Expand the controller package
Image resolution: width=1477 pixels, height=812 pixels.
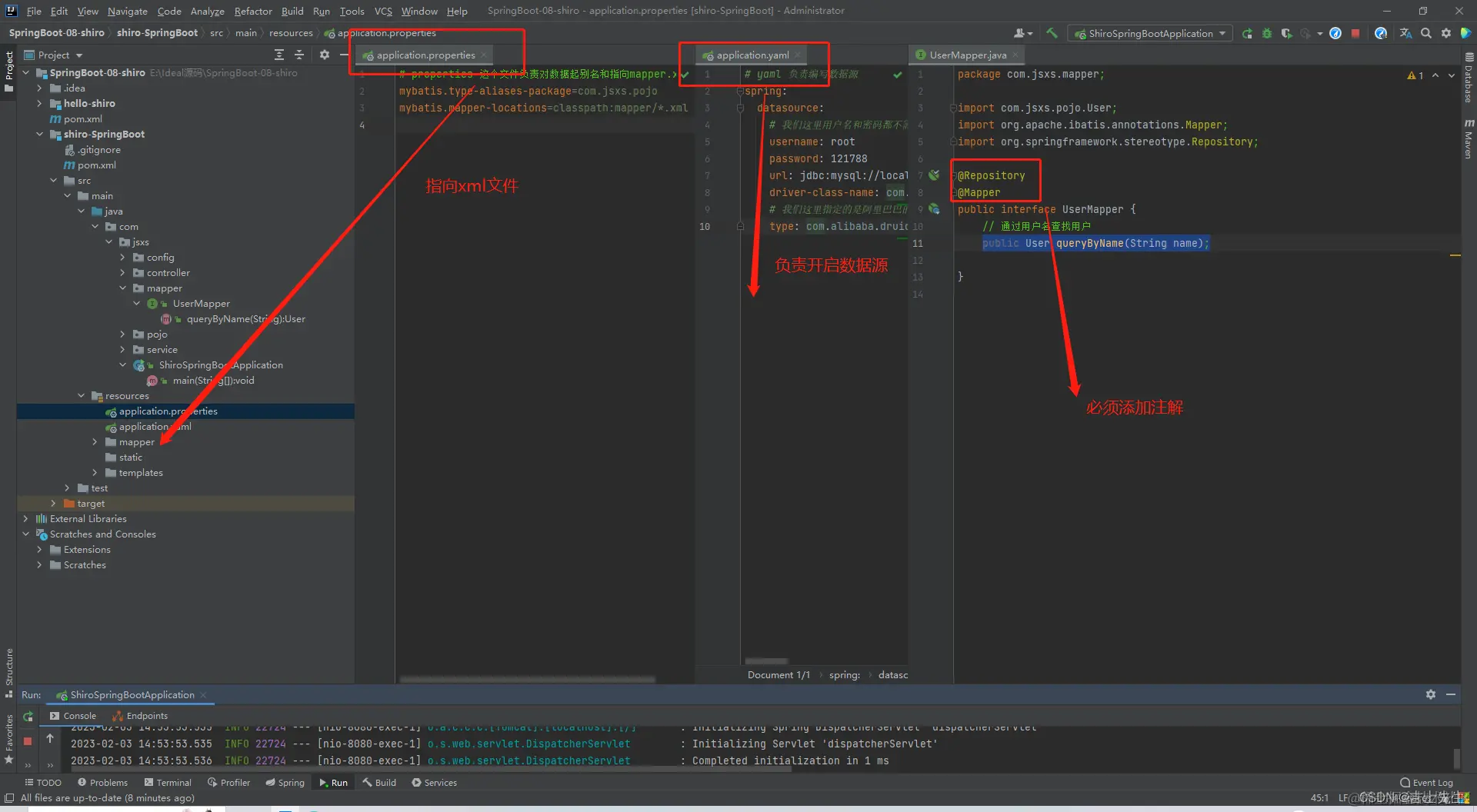pyautogui.click(x=122, y=273)
